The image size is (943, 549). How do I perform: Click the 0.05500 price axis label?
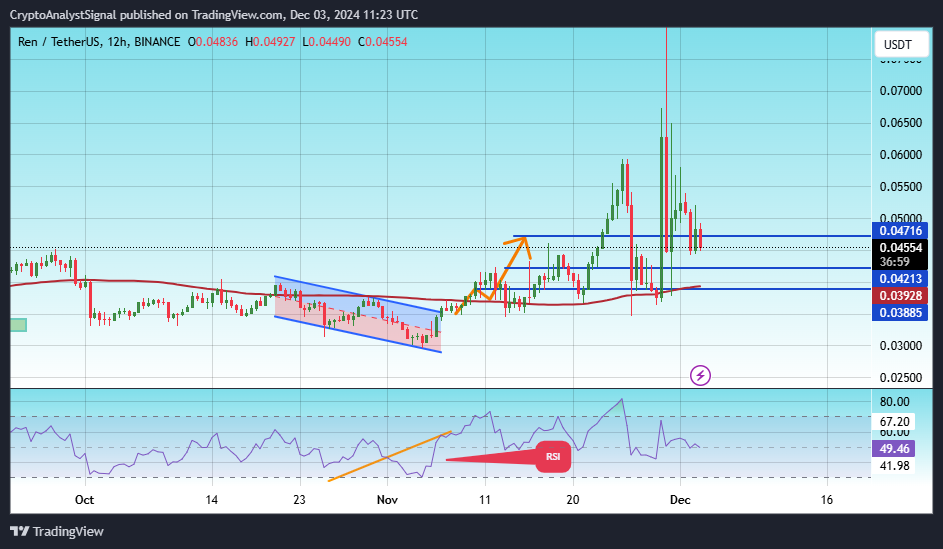click(x=900, y=186)
